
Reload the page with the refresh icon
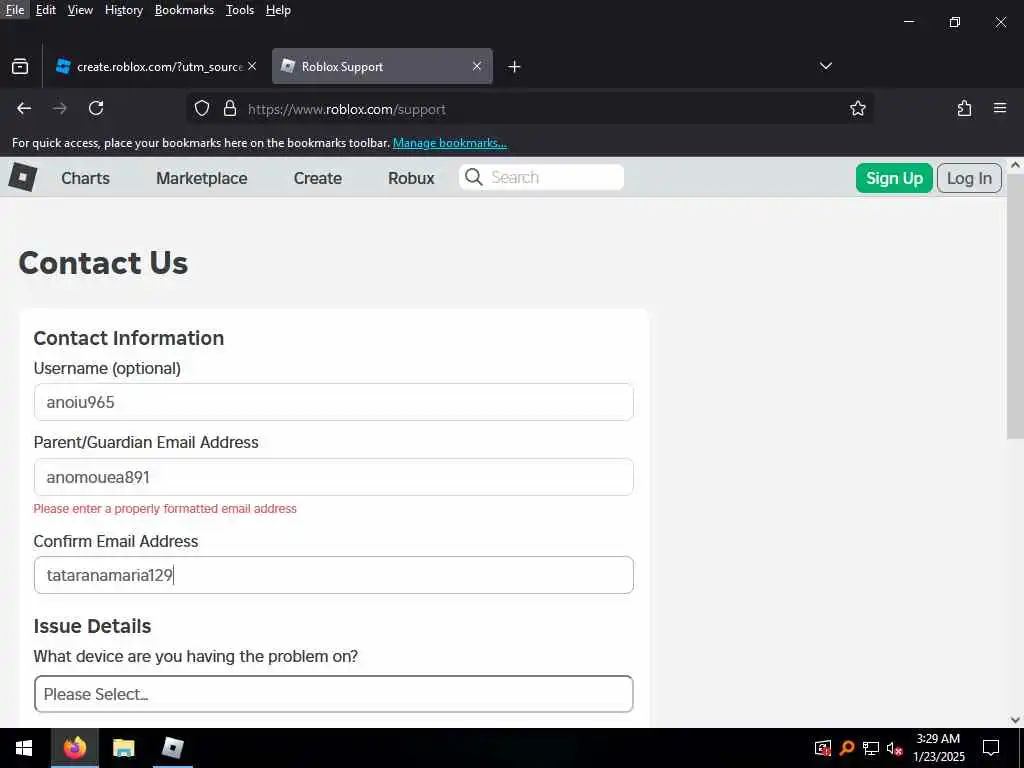pyautogui.click(x=96, y=108)
